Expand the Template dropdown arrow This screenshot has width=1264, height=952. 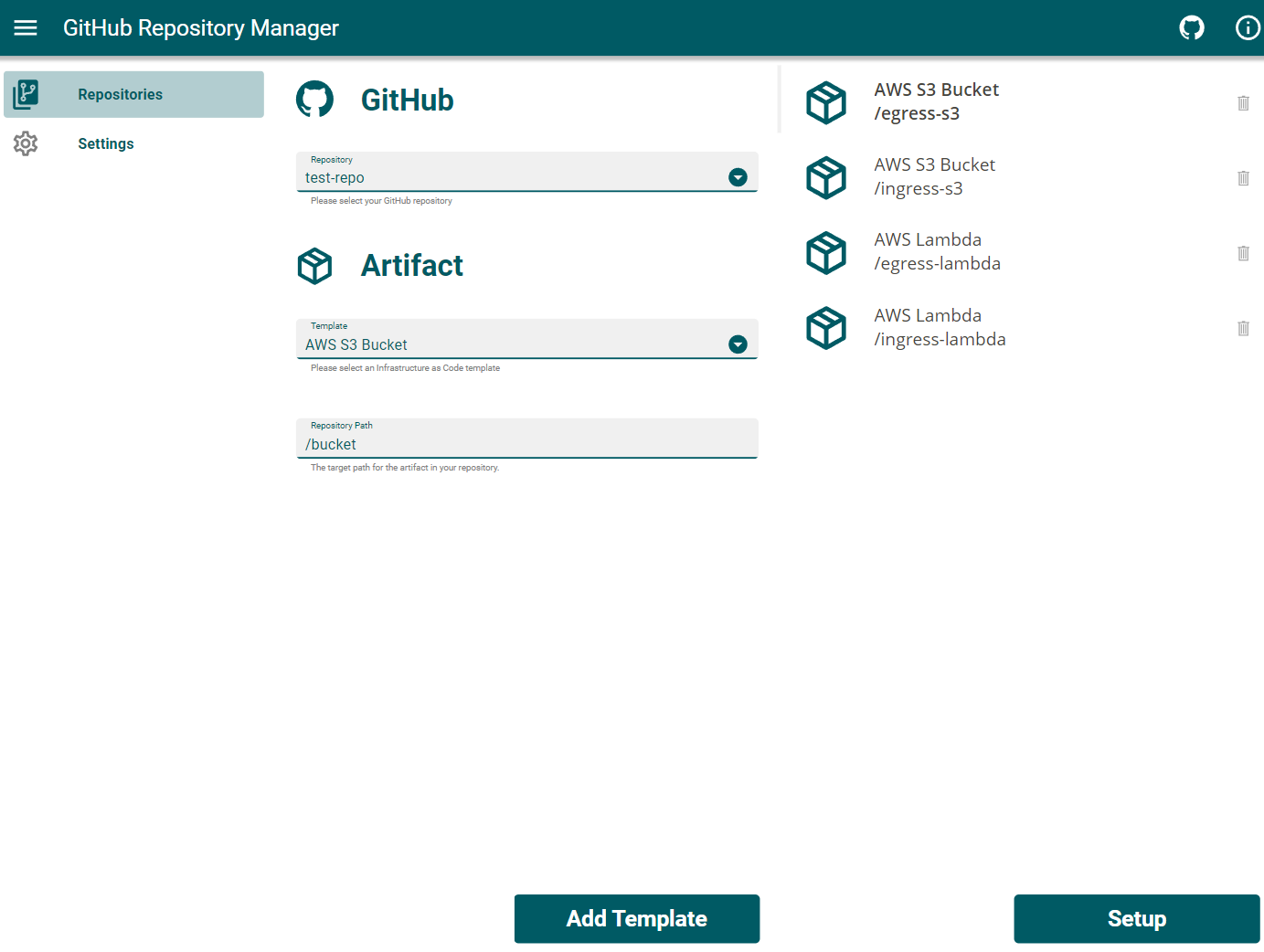pos(738,344)
